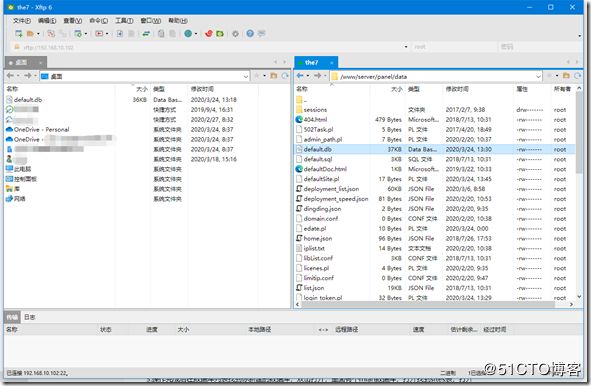591x386 pixels.
Task: Open the 工具(T) menu
Action: [124, 20]
